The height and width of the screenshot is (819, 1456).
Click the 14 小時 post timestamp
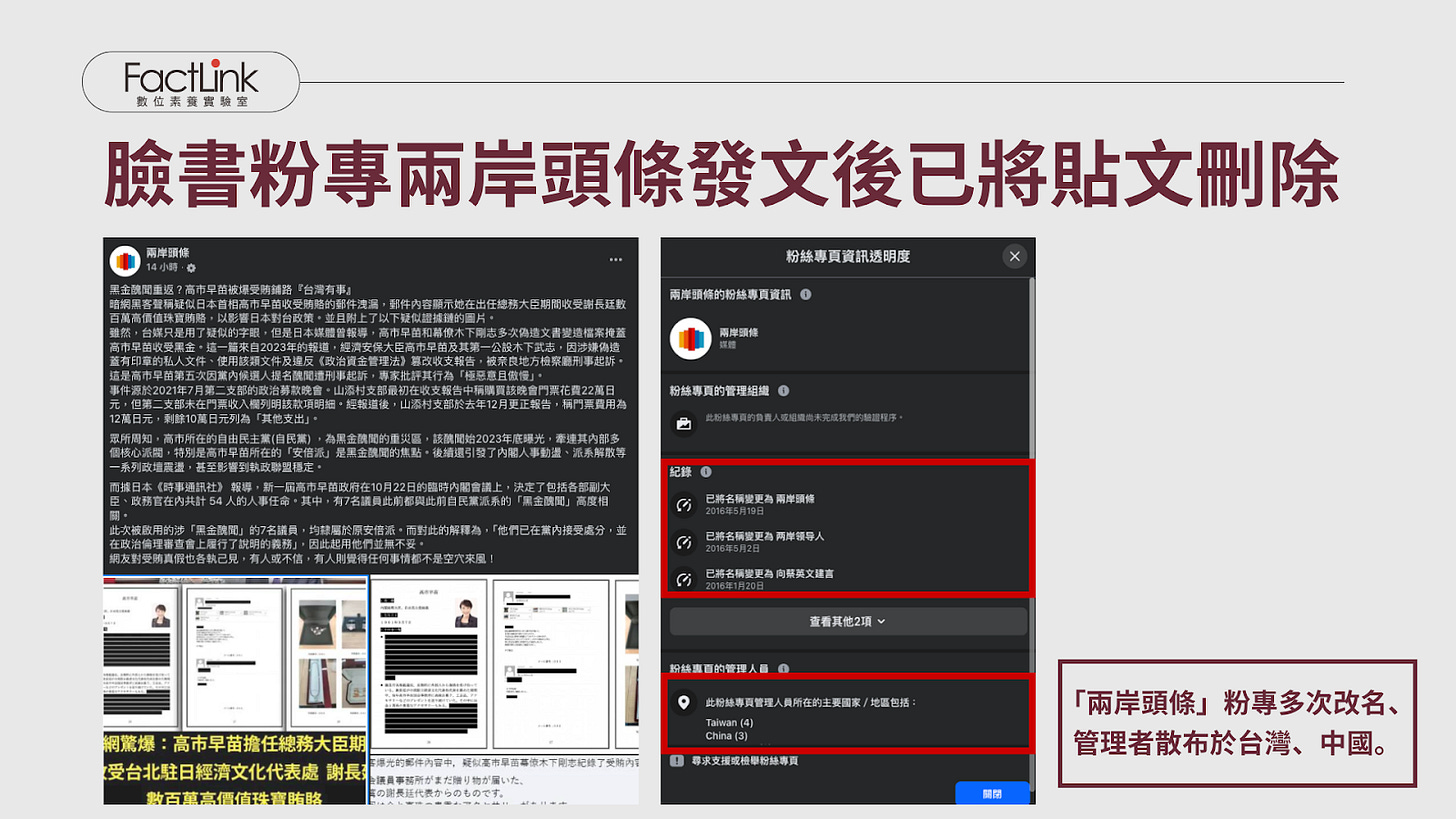coord(164,268)
